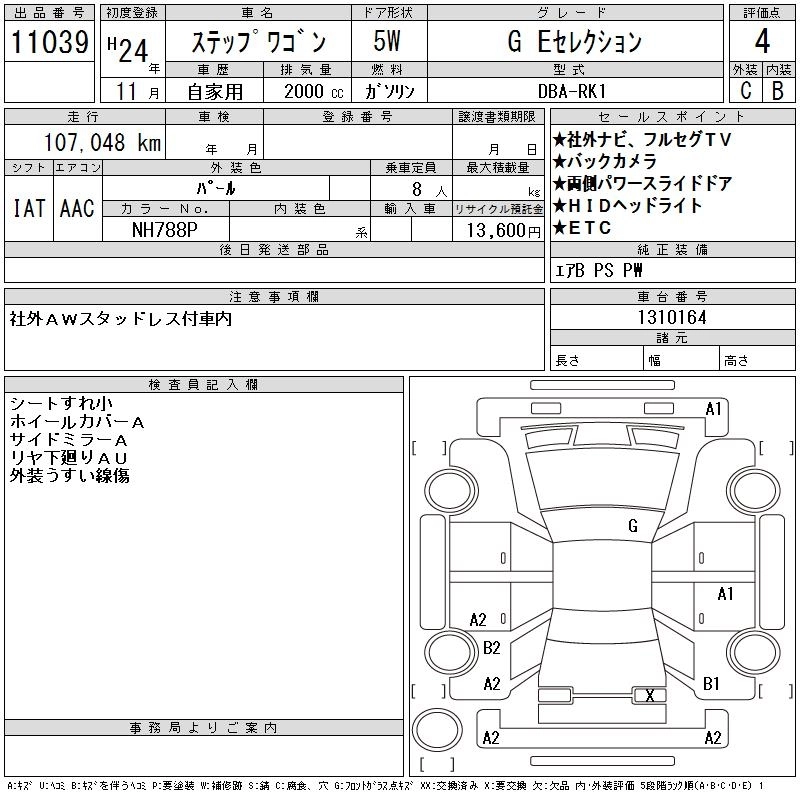Select the セールスポイント header
The width and height of the screenshot is (800, 800).
[x=672, y=117]
